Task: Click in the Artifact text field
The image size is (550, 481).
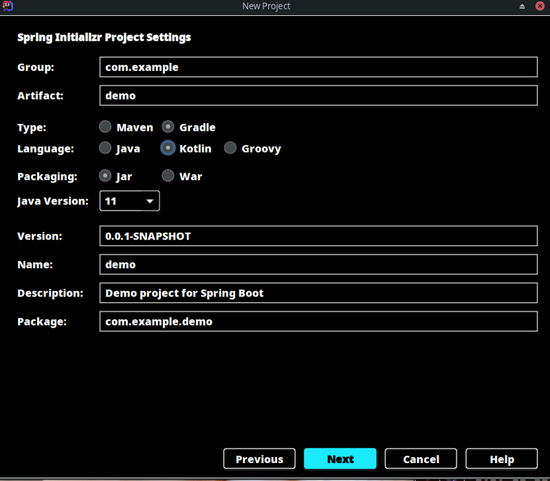Action: coord(318,95)
